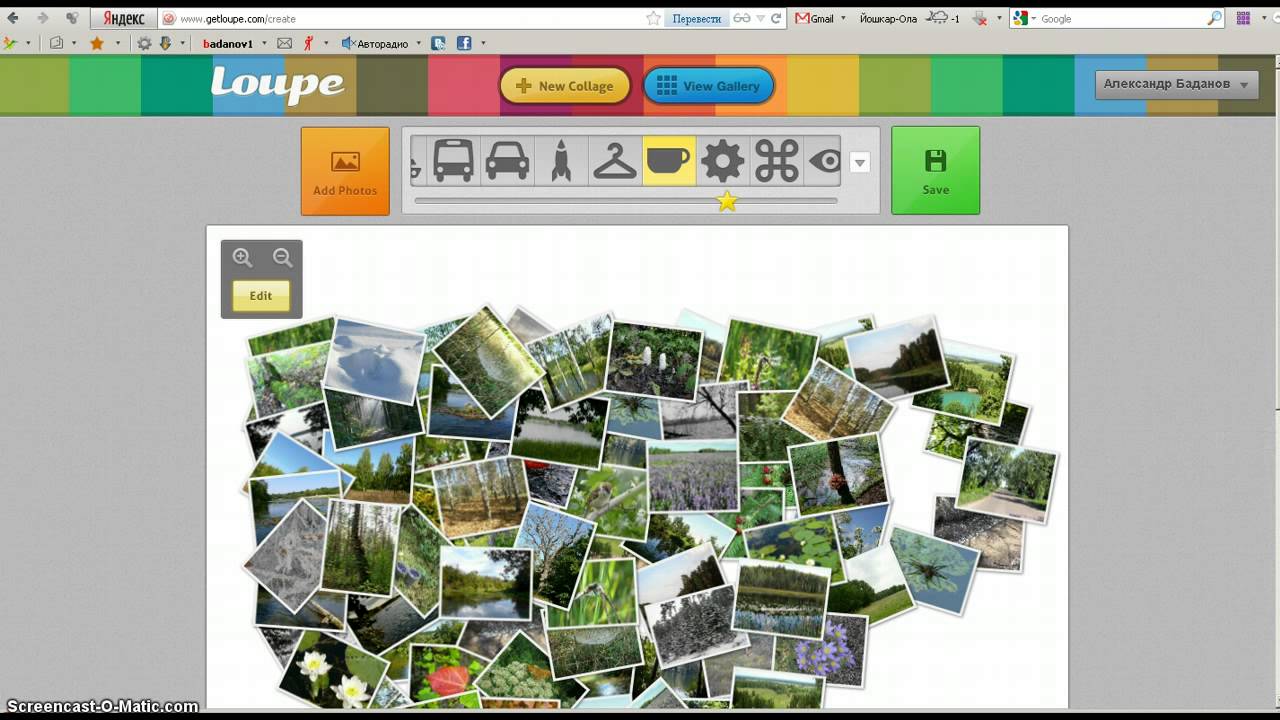Click the red figure icon in toolbar
This screenshot has width=1280, height=720.
click(309, 43)
